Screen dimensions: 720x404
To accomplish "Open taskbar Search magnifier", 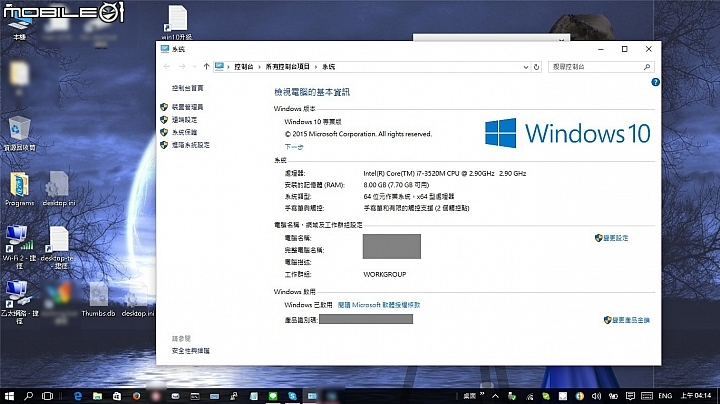I will pos(28,396).
